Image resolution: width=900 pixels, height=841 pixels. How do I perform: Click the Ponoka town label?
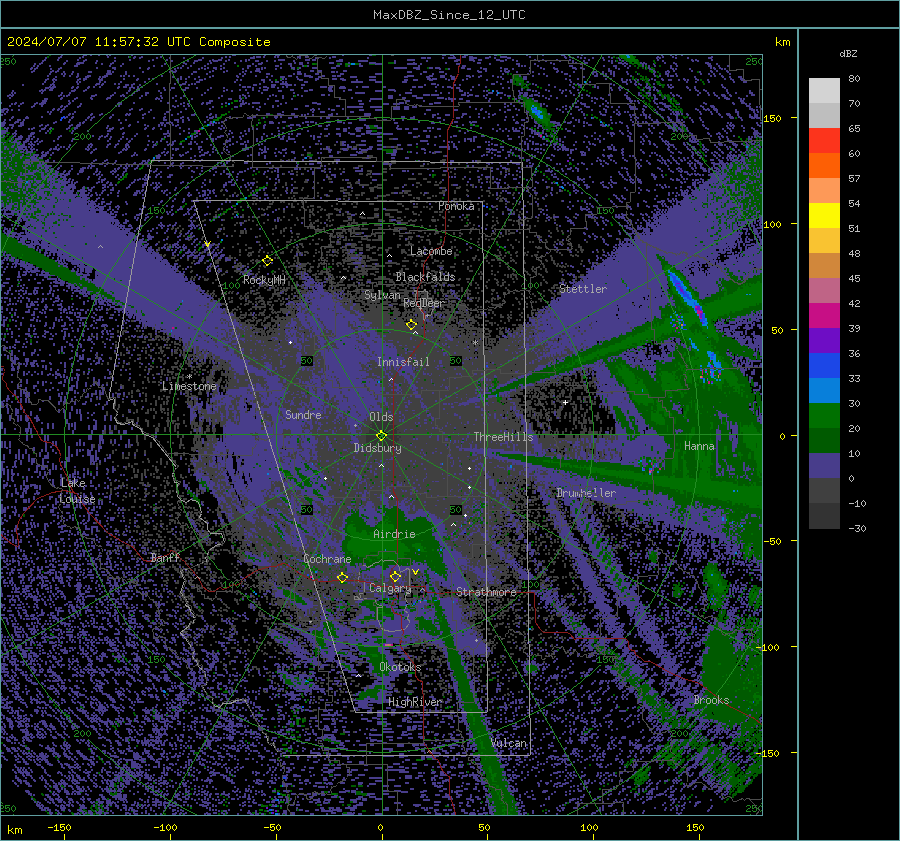click(456, 206)
